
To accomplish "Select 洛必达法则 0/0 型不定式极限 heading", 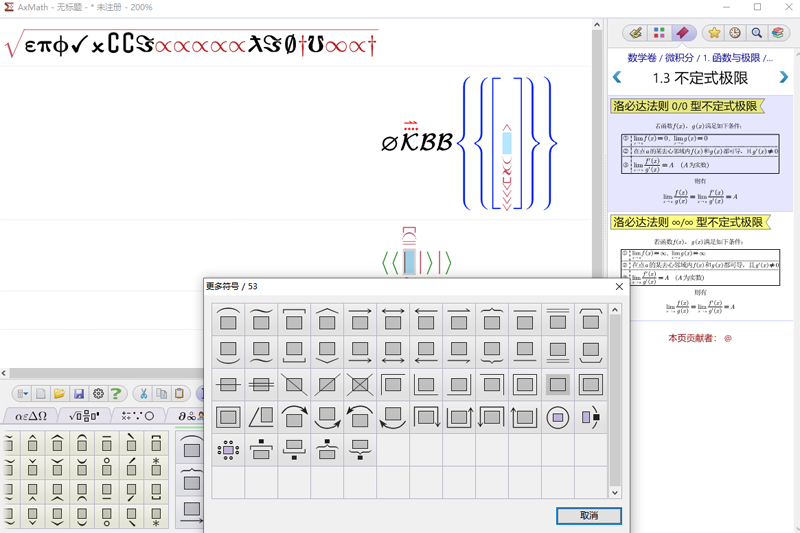I will coord(687,106).
